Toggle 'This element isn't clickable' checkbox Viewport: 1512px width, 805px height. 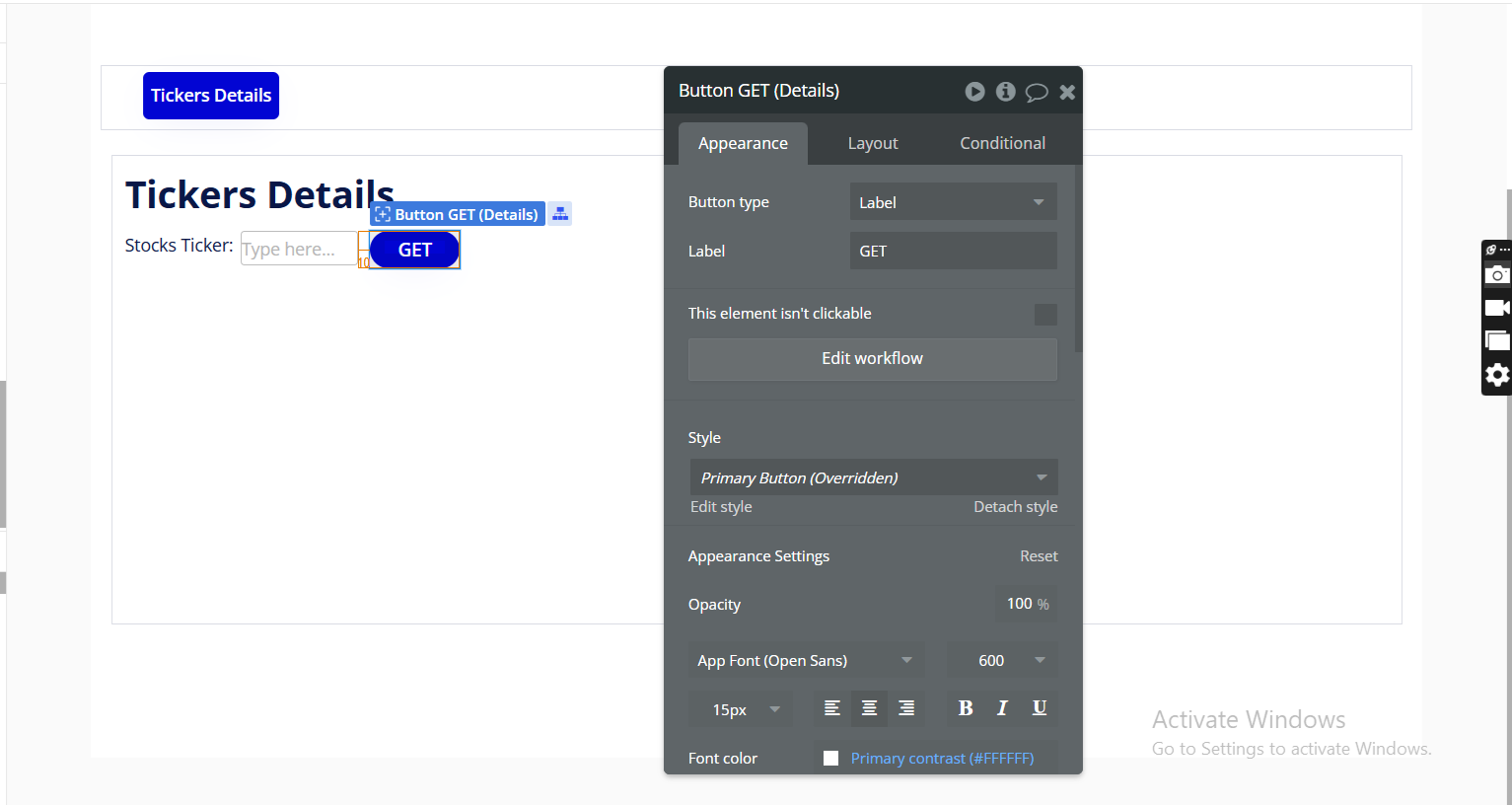coord(1045,315)
